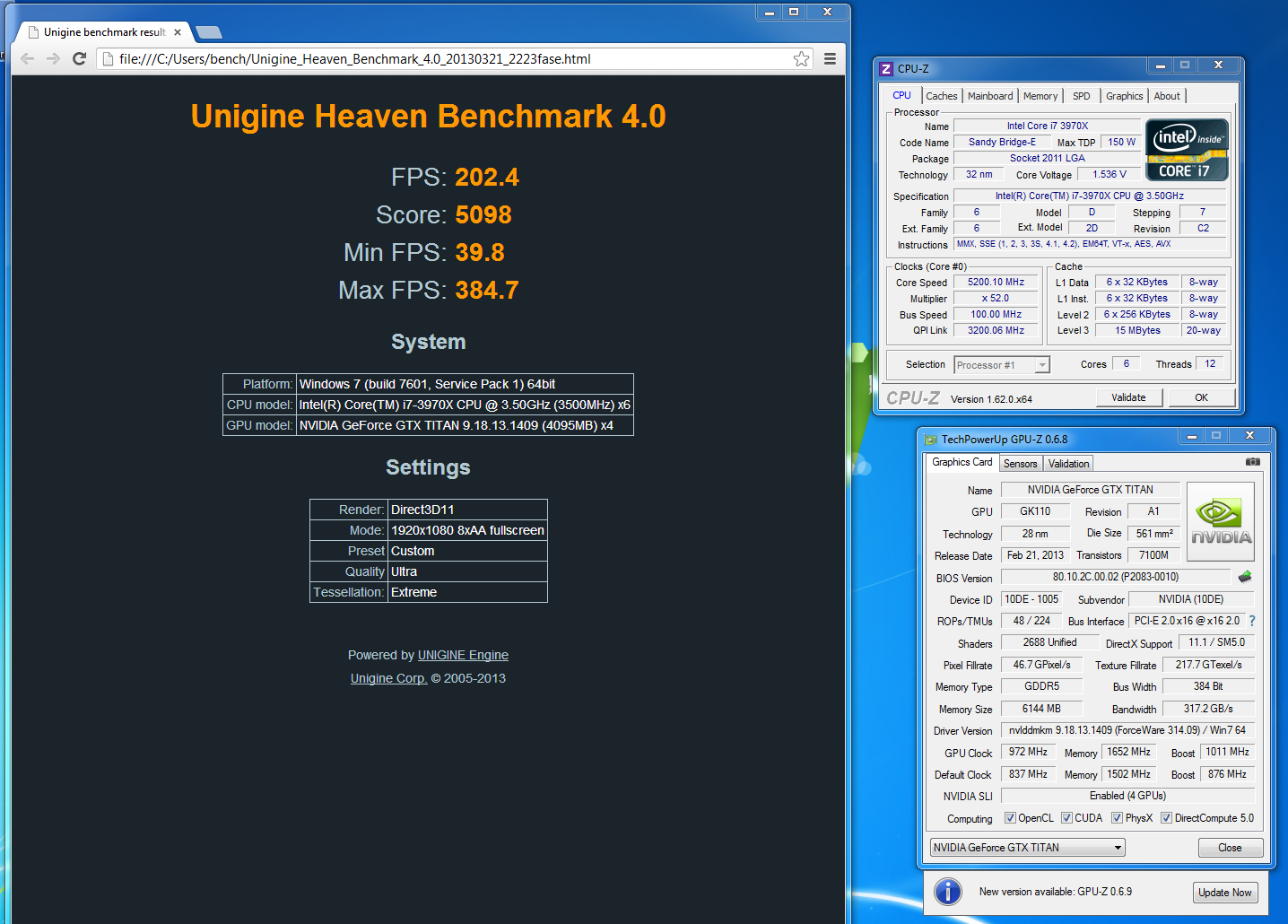1288x924 pixels.
Task: Click the Close button in GPU-Z
Action: [x=1230, y=848]
